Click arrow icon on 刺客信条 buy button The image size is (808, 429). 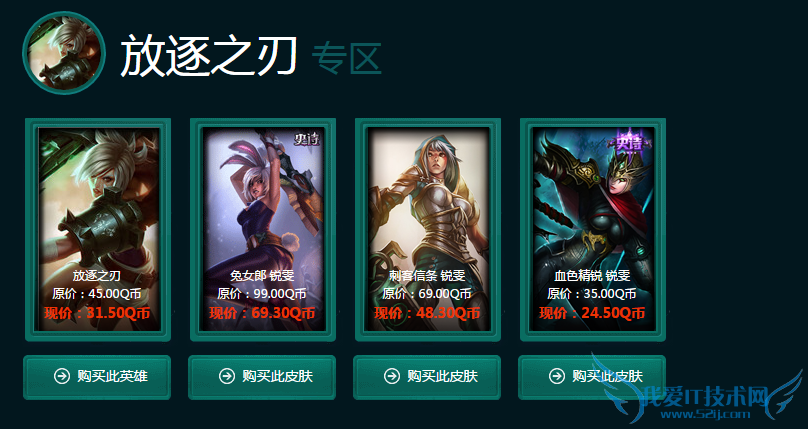coord(392,376)
